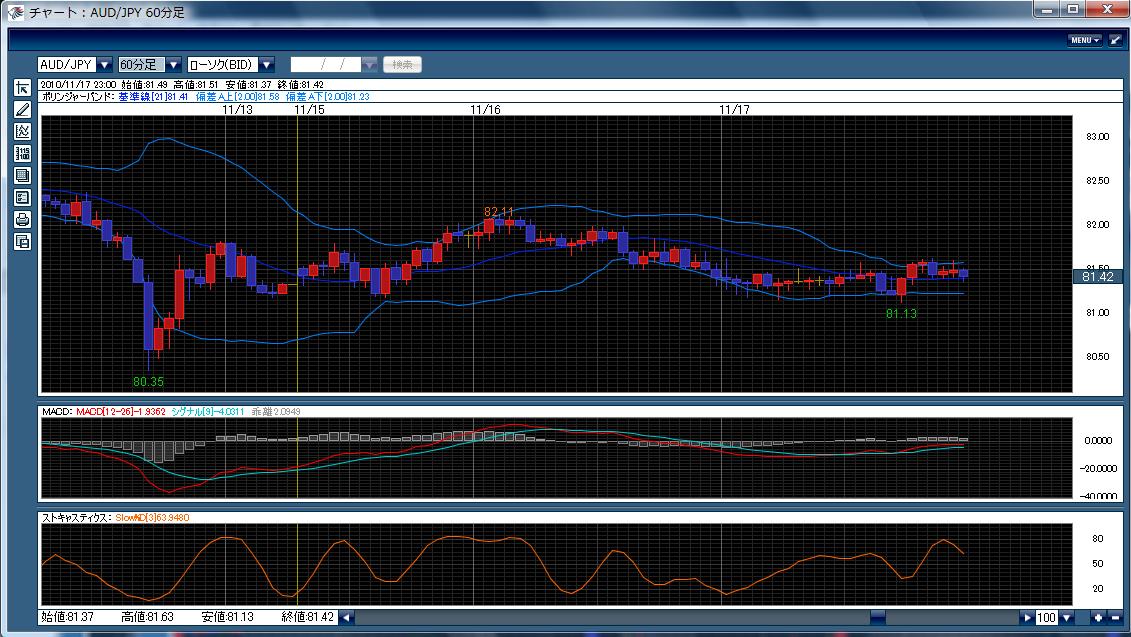
Task: Open the technical indicator chart settings icon
Action: (x=22, y=131)
